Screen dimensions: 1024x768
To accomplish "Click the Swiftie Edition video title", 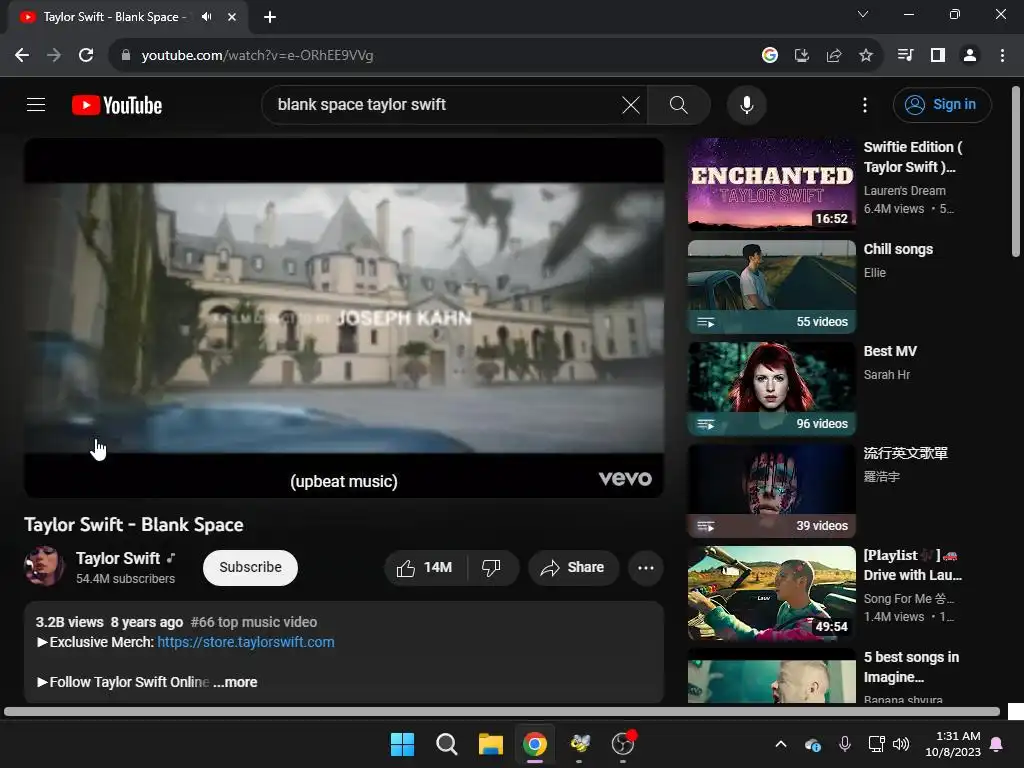I will [913, 157].
